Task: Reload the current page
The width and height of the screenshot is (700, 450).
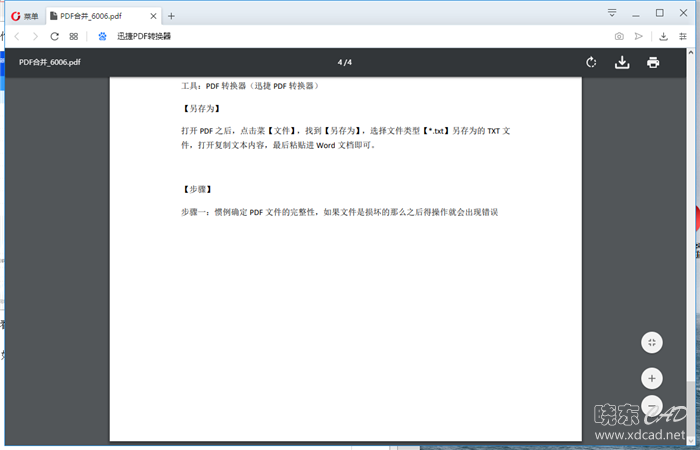Action: 54,36
